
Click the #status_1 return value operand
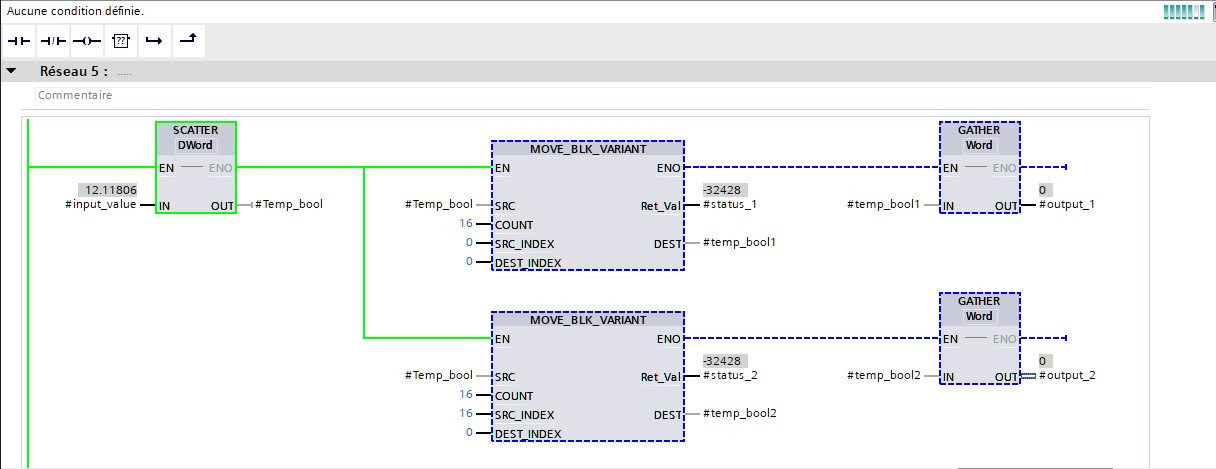tap(732, 205)
